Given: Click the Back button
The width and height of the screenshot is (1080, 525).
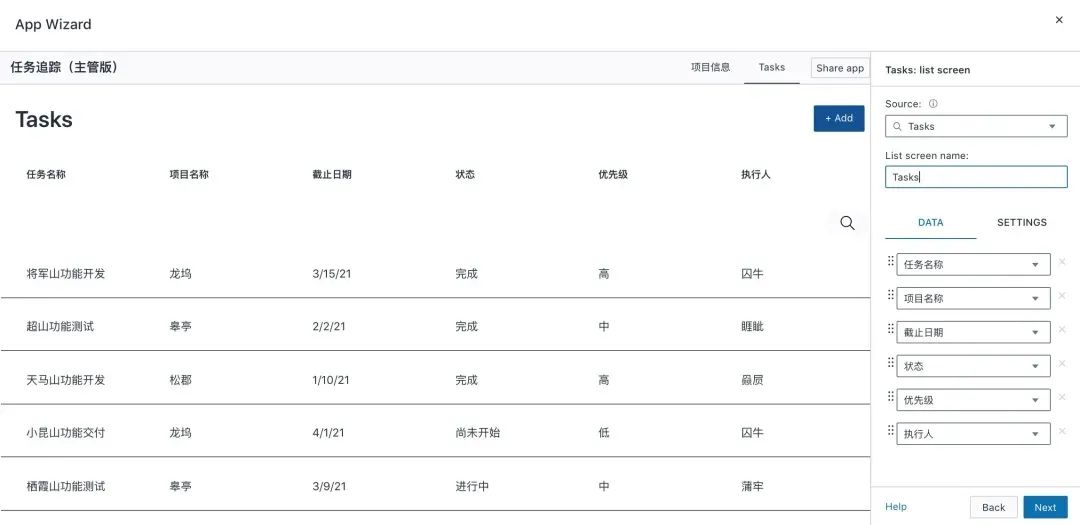Looking at the screenshot, I should click(993, 507).
